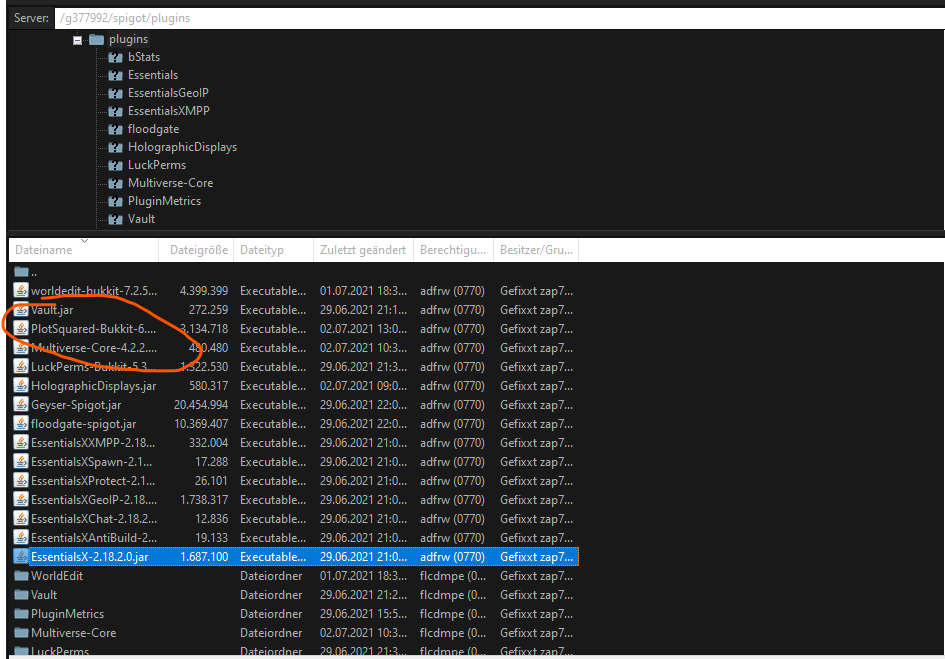Select EssentialsXAntiBuild jar file icon
Image resolution: width=945 pixels, height=659 pixels.
[21, 538]
